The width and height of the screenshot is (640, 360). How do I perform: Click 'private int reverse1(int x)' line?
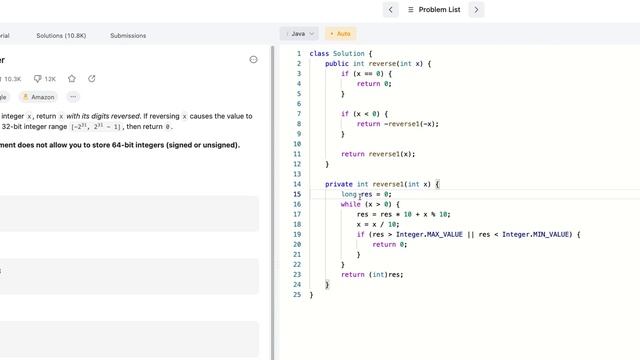382,184
